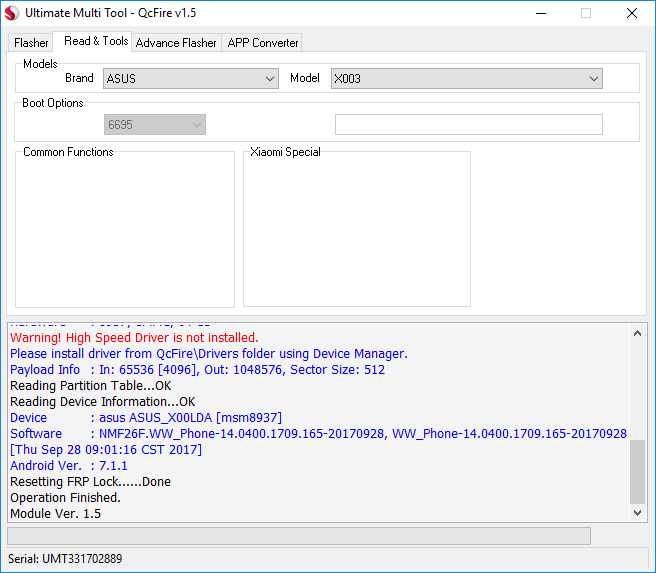Image resolution: width=656 pixels, height=573 pixels.
Task: Click the log scrollbar down arrow
Action: (637, 513)
